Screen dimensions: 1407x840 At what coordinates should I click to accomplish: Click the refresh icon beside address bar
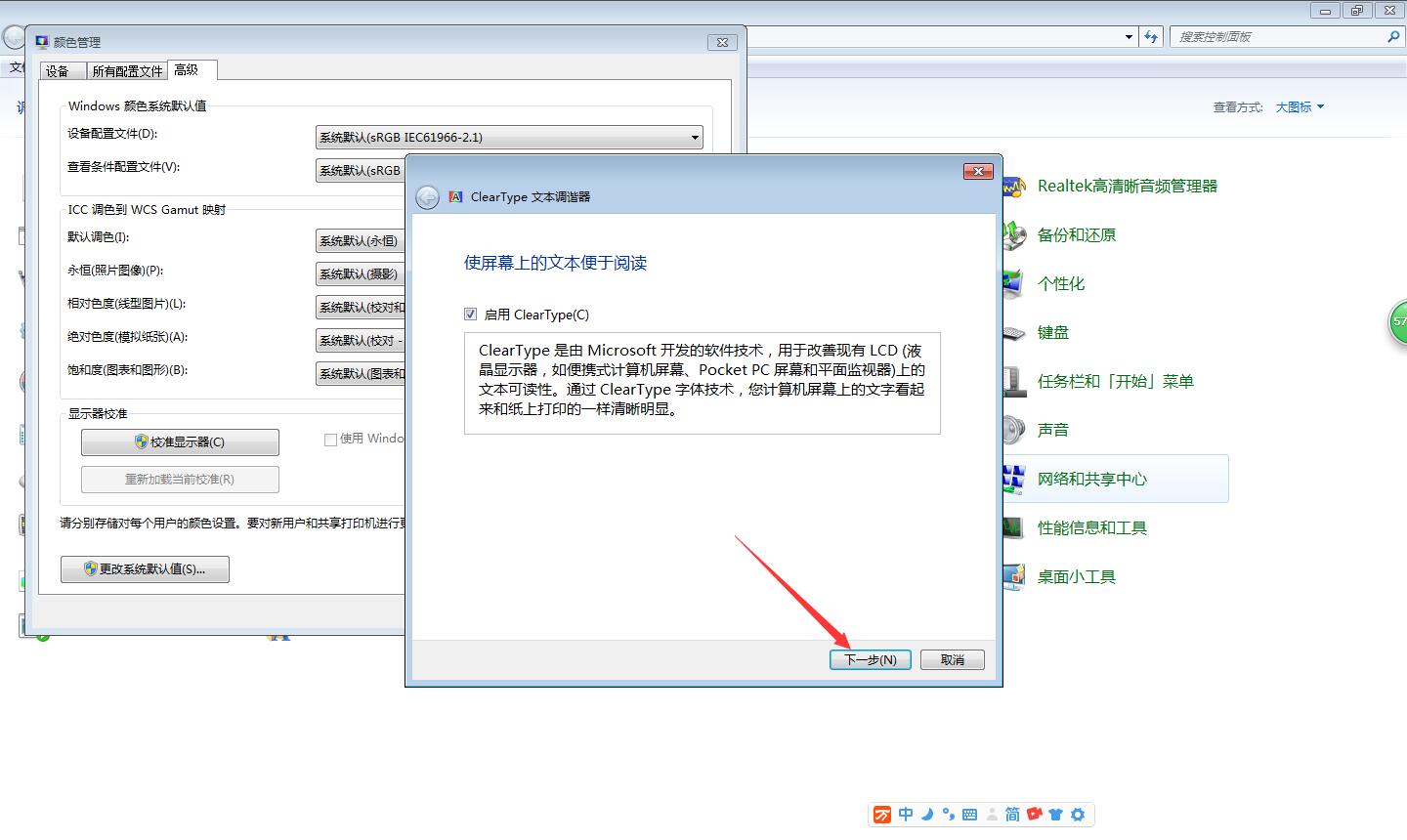tap(1152, 37)
